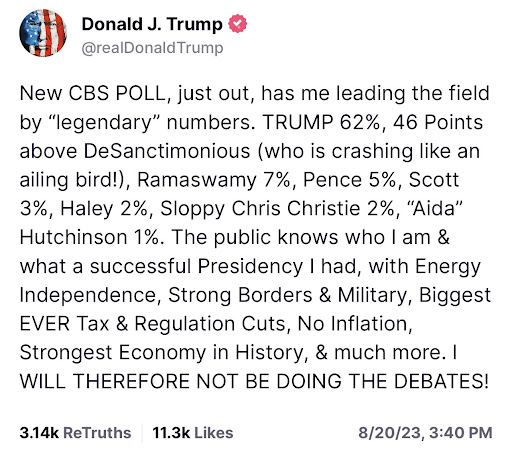
Task: View the 11.3k Likes count
Action: click(171, 433)
